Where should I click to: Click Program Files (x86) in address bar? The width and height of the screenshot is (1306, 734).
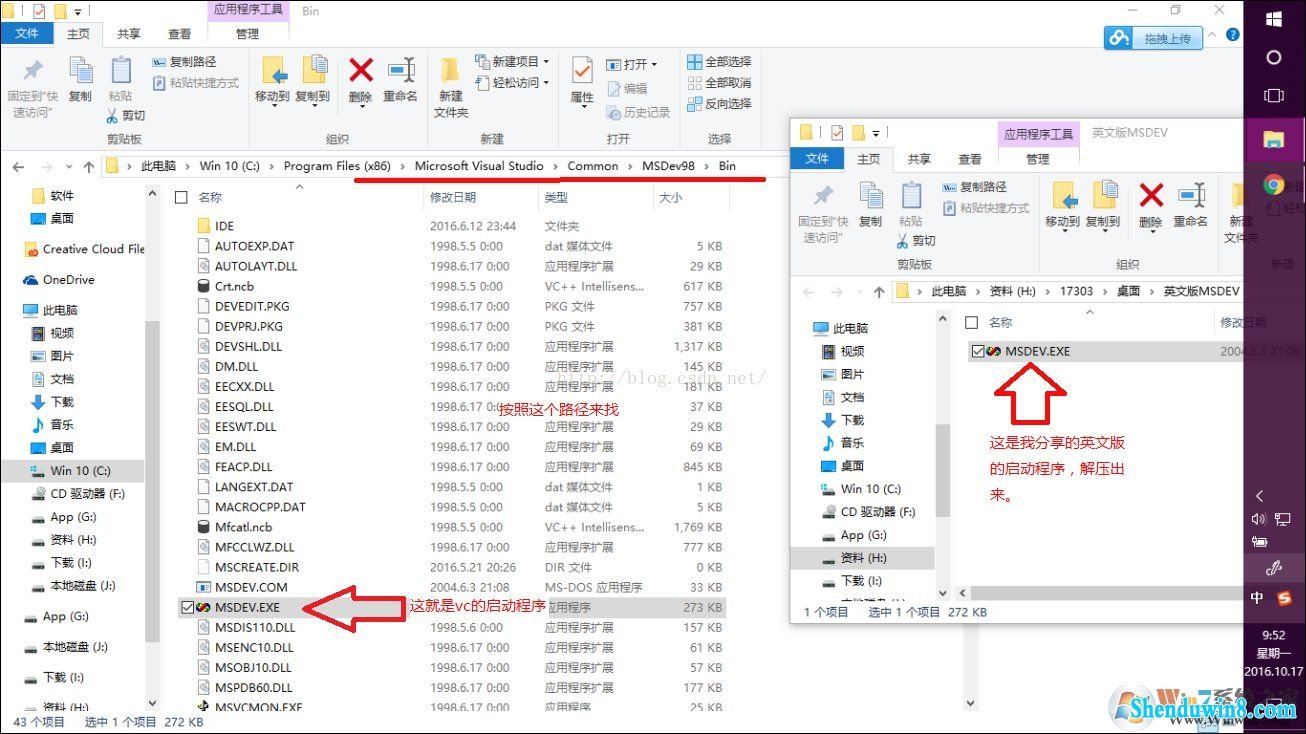[336, 166]
